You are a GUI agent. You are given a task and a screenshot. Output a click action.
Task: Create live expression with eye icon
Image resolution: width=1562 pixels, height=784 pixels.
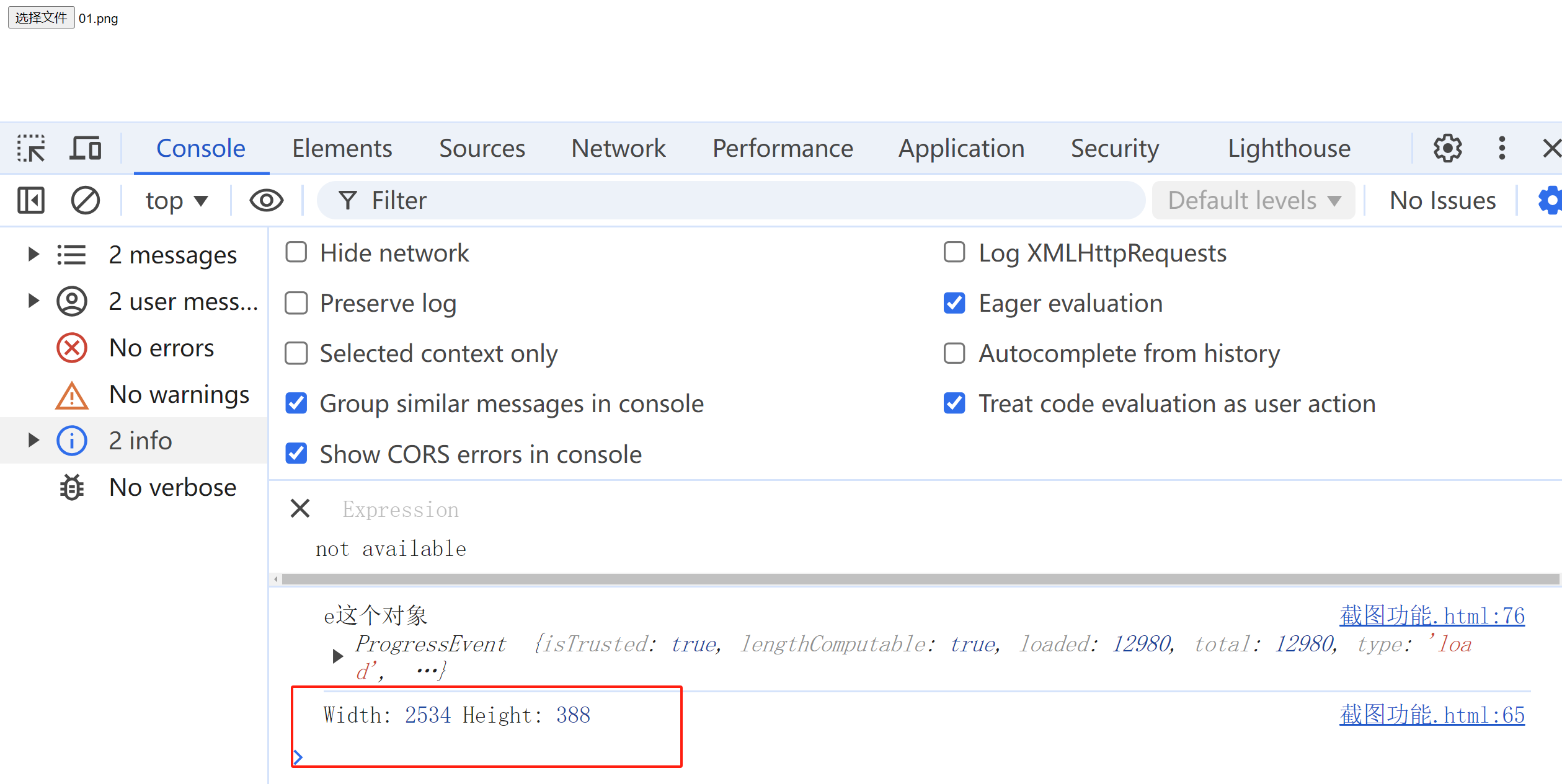[266, 201]
